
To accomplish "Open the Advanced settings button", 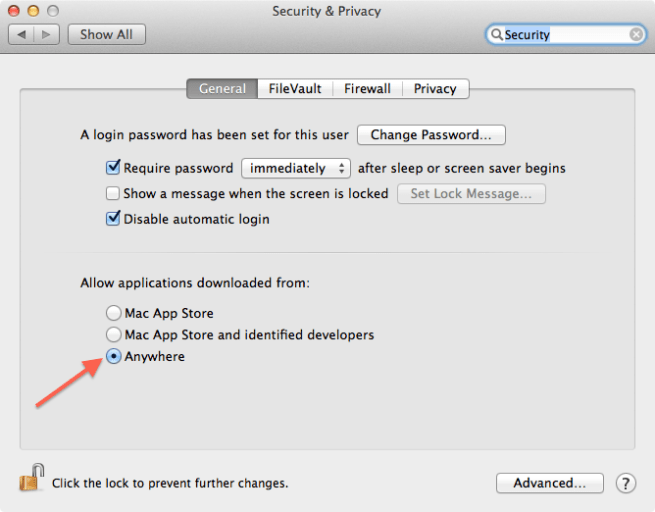I will coord(549,483).
